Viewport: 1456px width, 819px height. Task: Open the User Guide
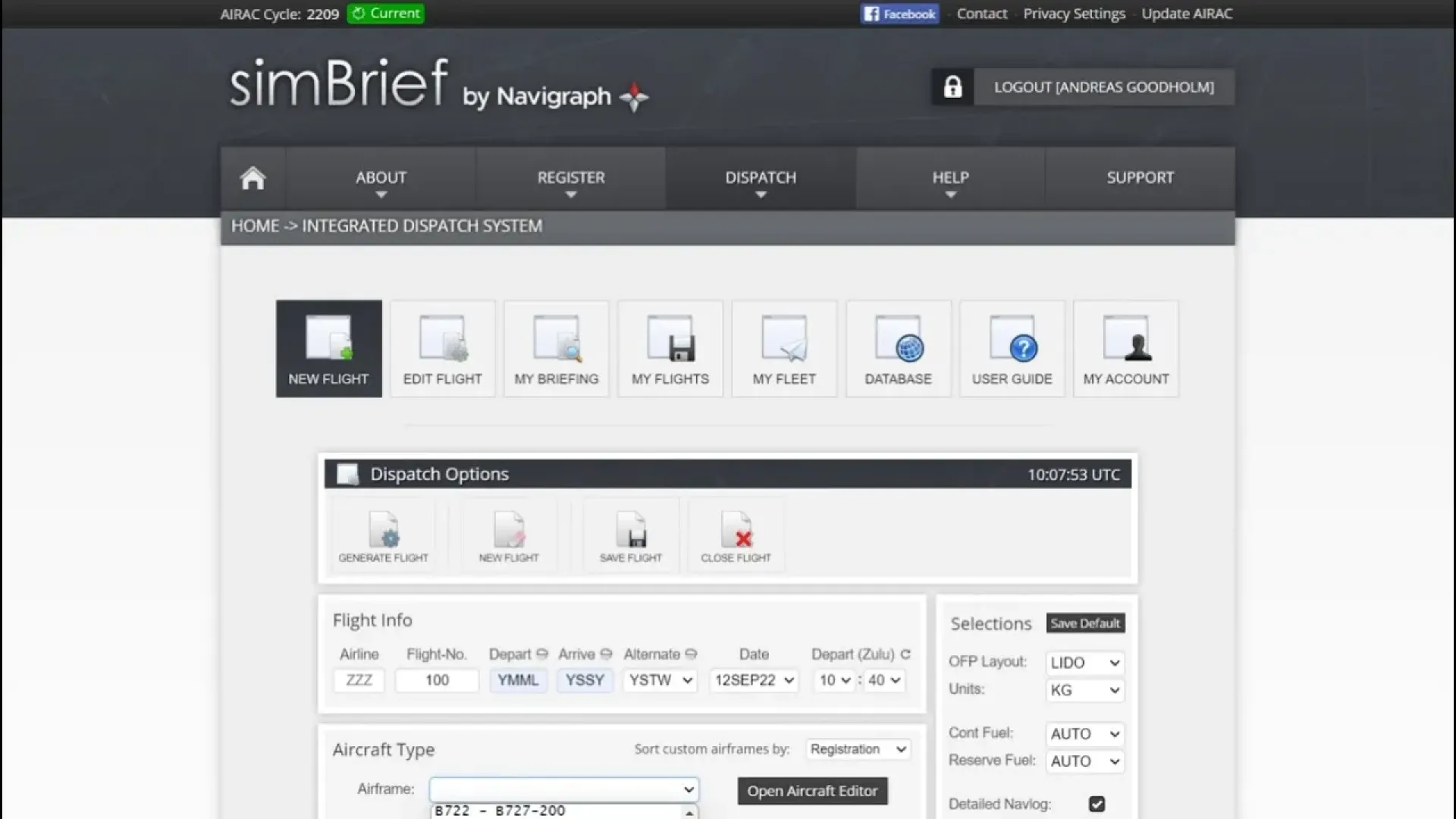click(1012, 348)
